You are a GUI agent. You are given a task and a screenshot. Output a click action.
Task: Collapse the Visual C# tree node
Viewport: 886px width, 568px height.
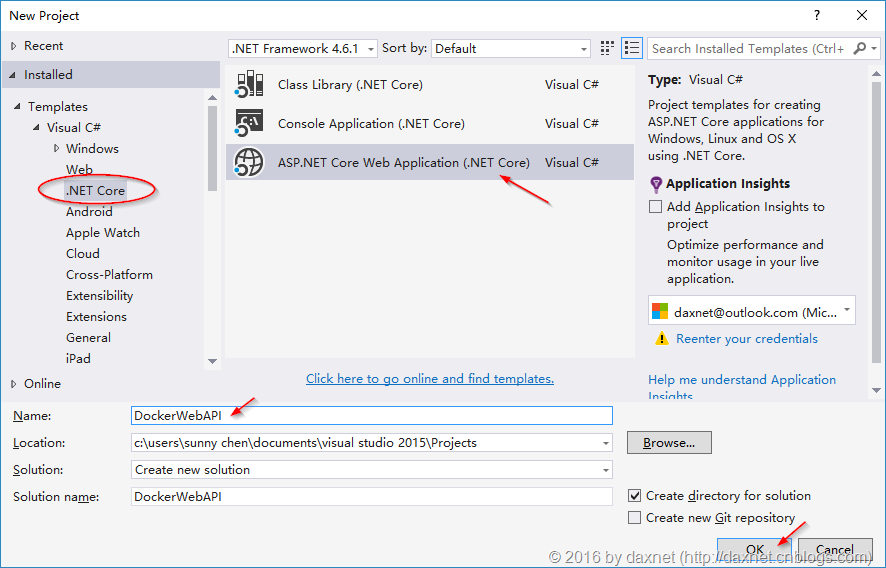36,127
